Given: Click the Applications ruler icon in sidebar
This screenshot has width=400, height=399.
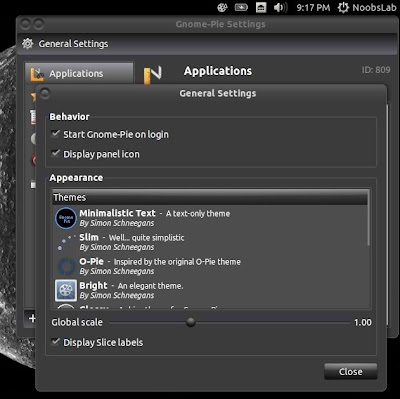Looking at the screenshot, I should point(37,74).
